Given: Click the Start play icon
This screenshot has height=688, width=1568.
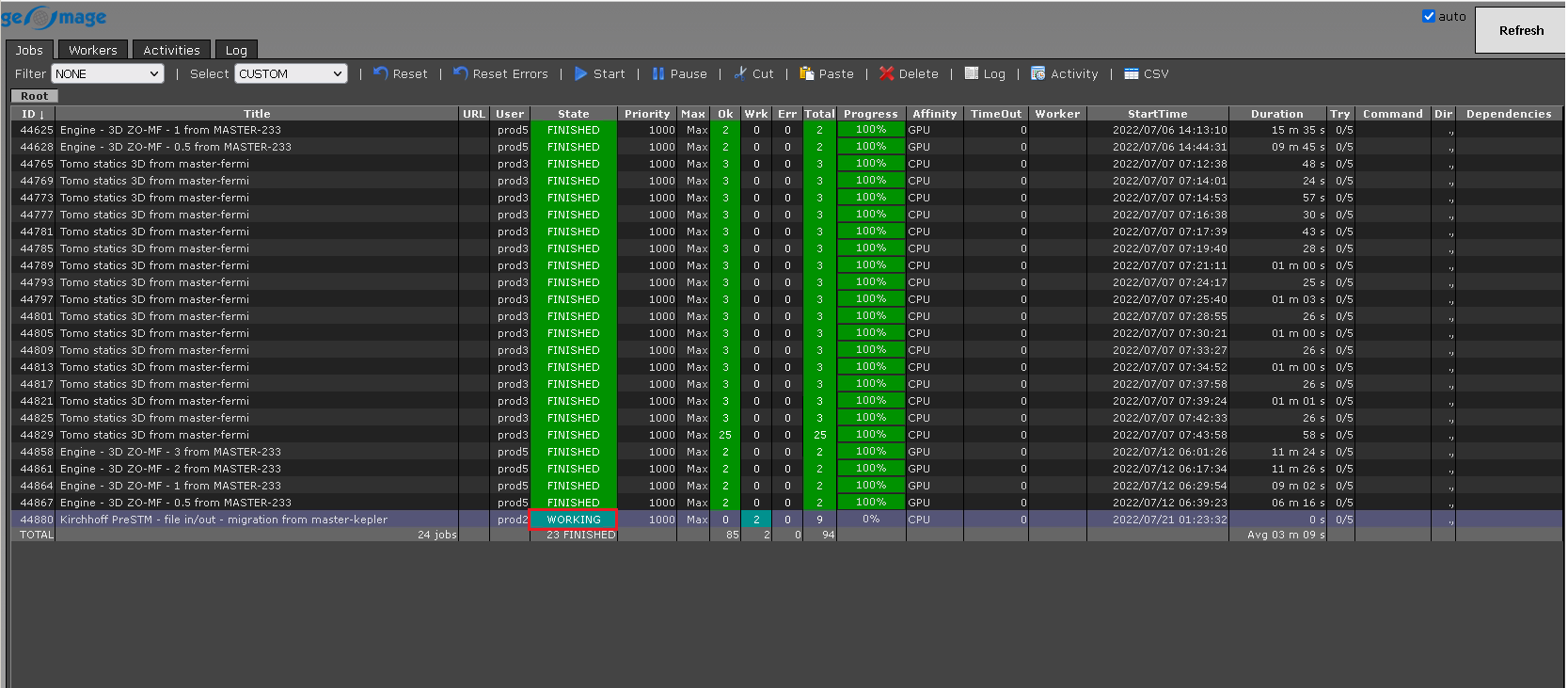Looking at the screenshot, I should (581, 73).
